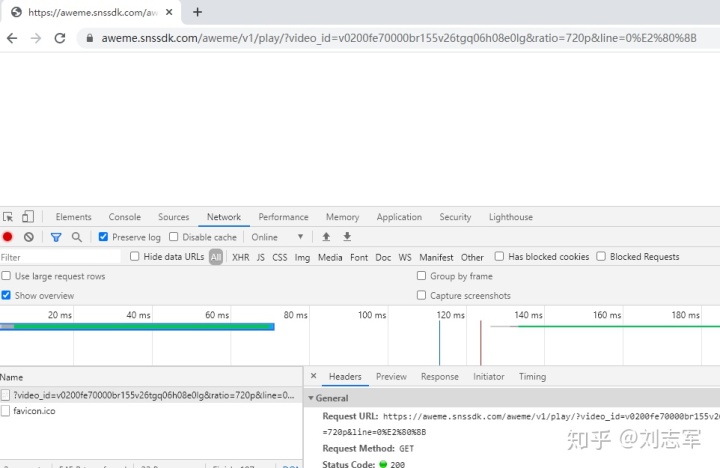
Task: Activate the inspect element picker icon
Action: point(8,217)
